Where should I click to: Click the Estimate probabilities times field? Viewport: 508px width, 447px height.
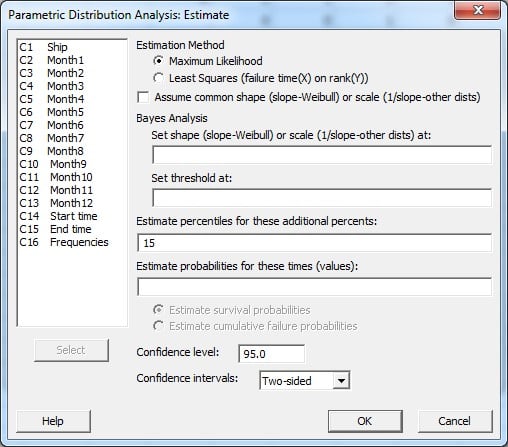click(314, 287)
